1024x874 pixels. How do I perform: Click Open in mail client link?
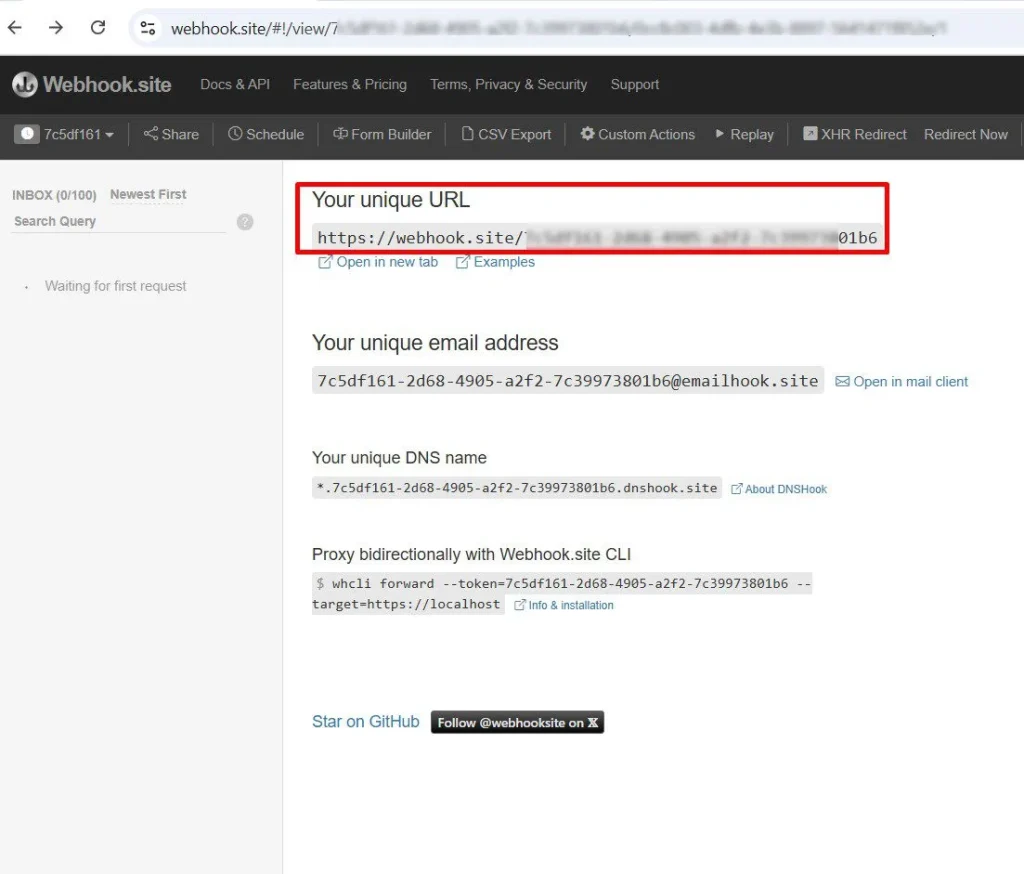901,381
